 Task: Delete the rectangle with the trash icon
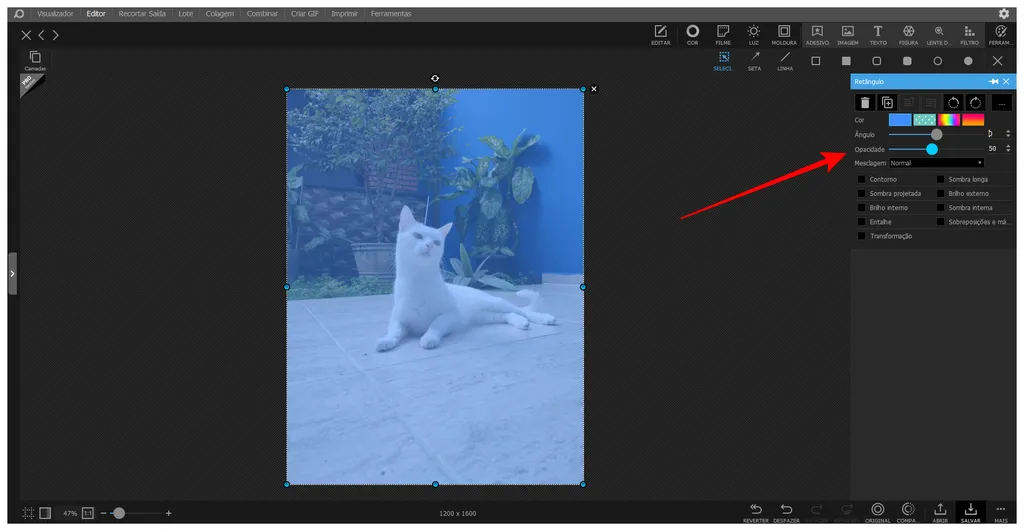coord(865,103)
